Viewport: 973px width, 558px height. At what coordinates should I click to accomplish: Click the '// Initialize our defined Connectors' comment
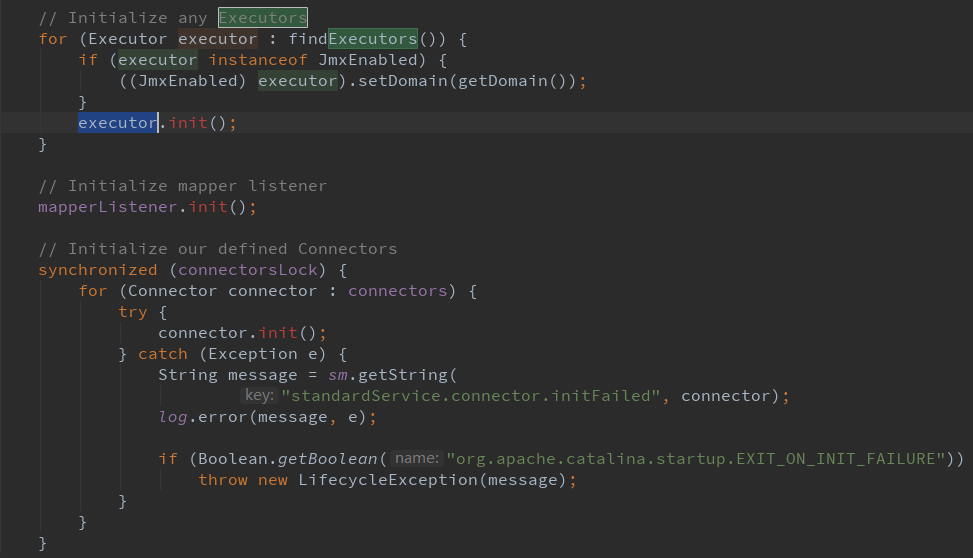tap(218, 248)
